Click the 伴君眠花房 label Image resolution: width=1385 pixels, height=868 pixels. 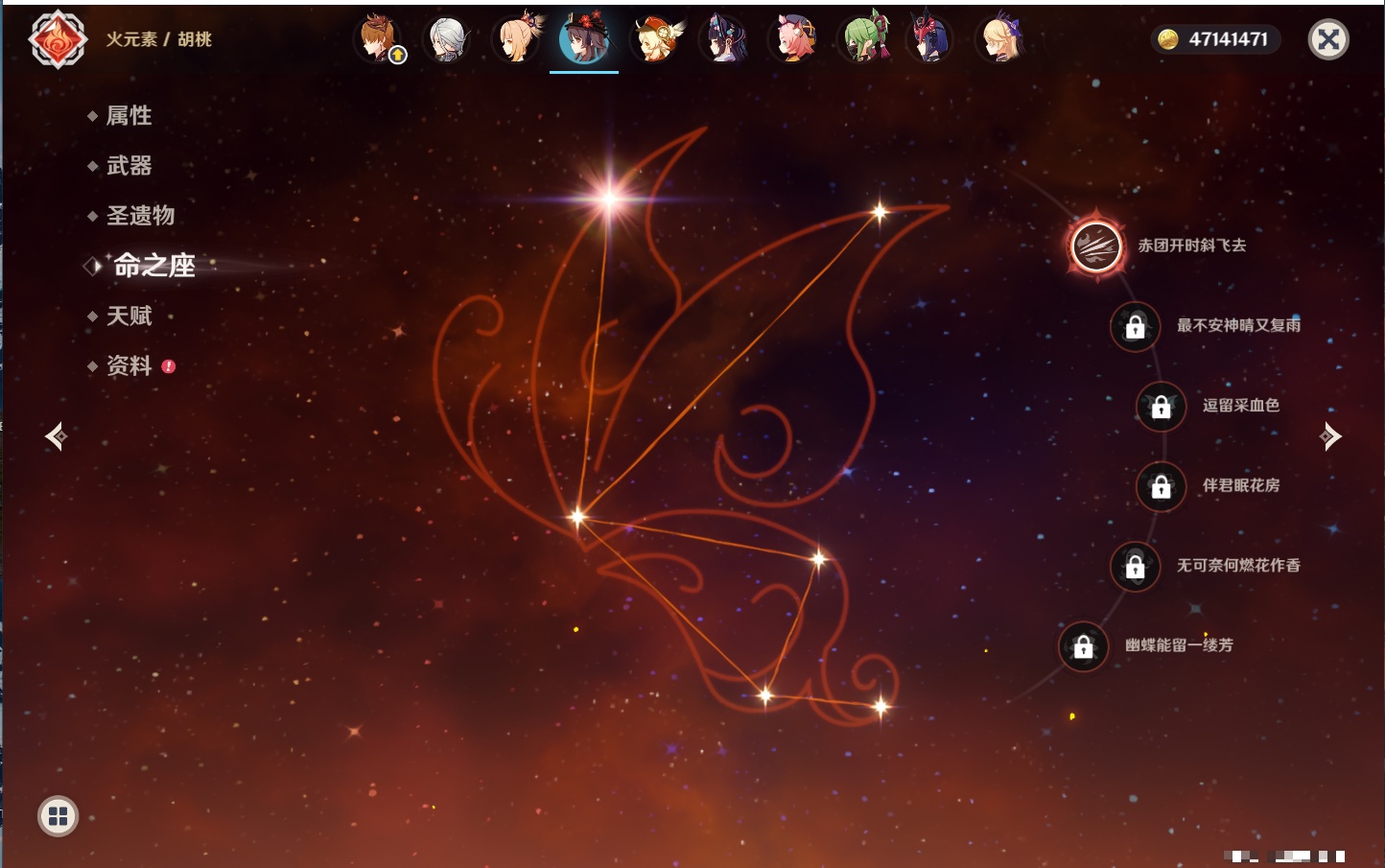tap(1241, 485)
